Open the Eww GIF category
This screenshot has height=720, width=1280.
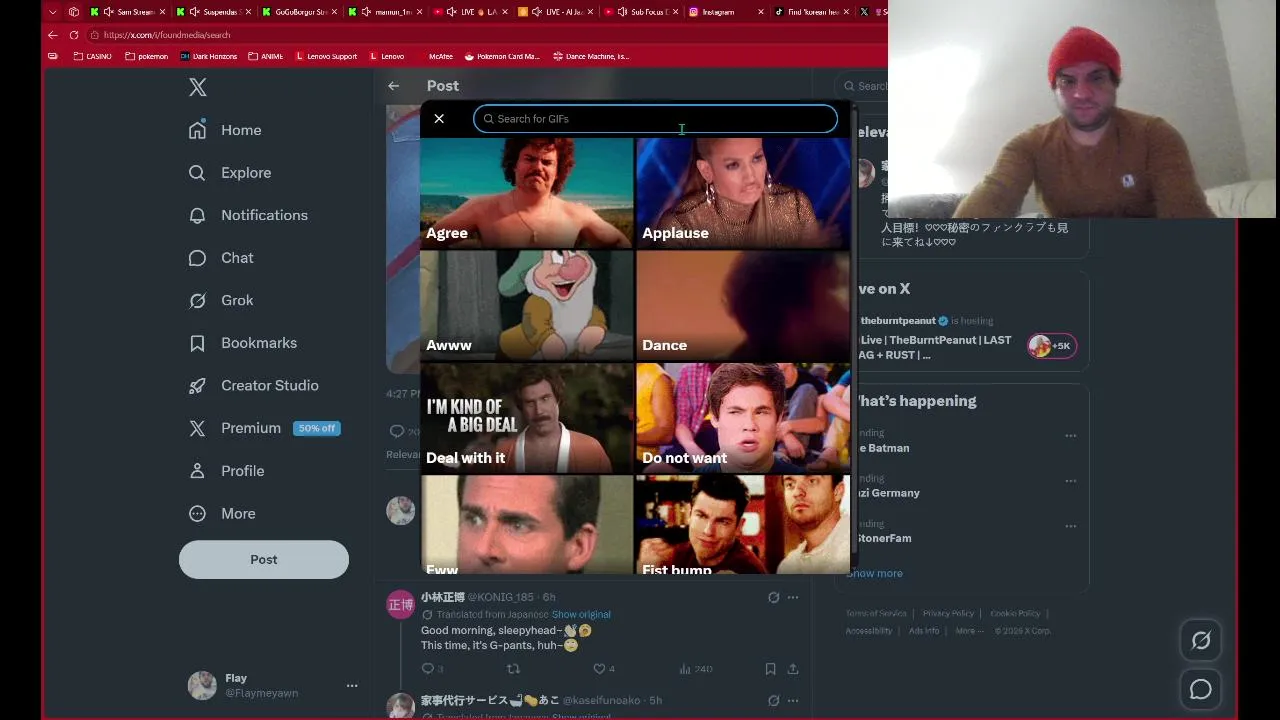[527, 524]
